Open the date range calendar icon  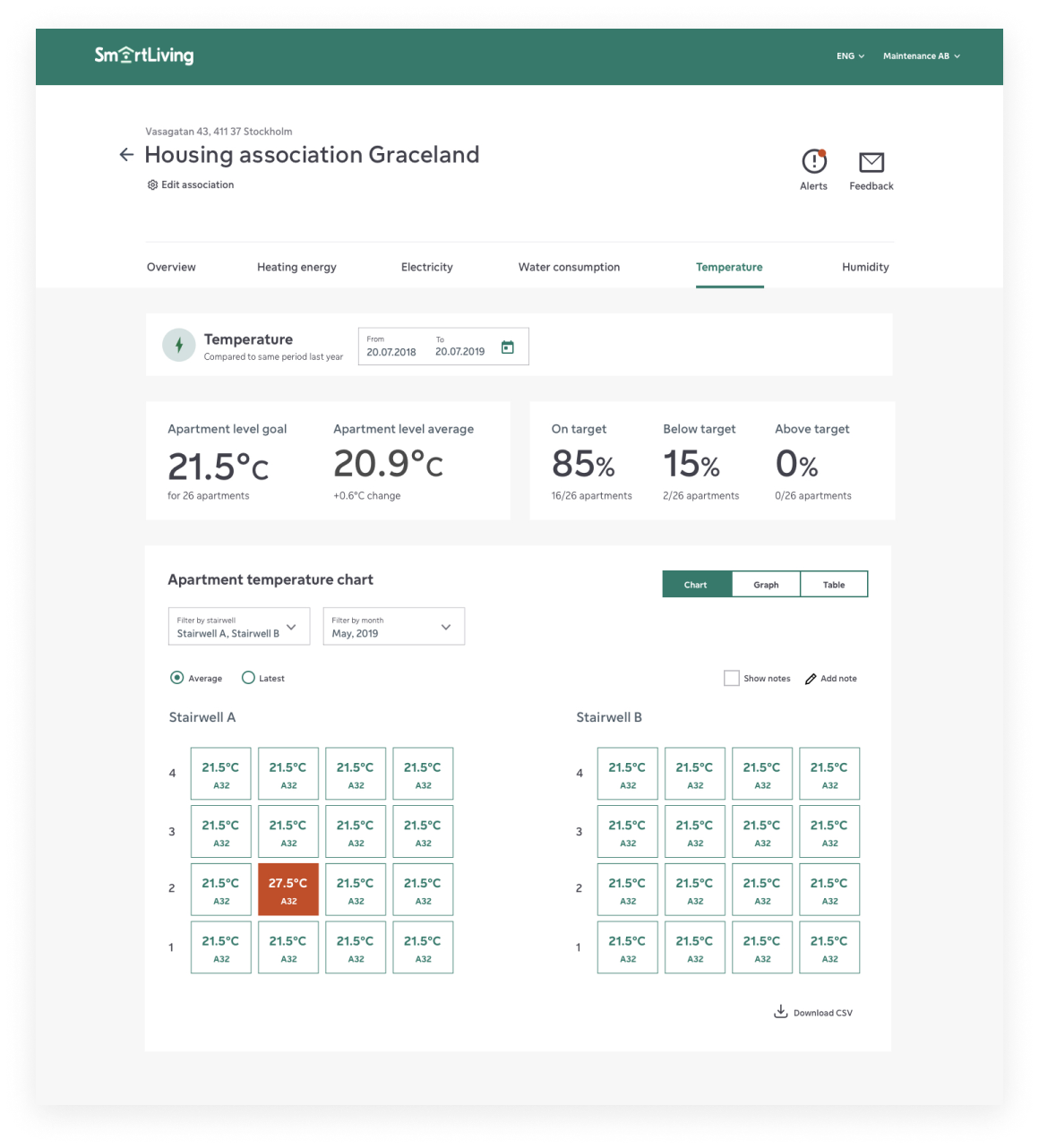508,347
